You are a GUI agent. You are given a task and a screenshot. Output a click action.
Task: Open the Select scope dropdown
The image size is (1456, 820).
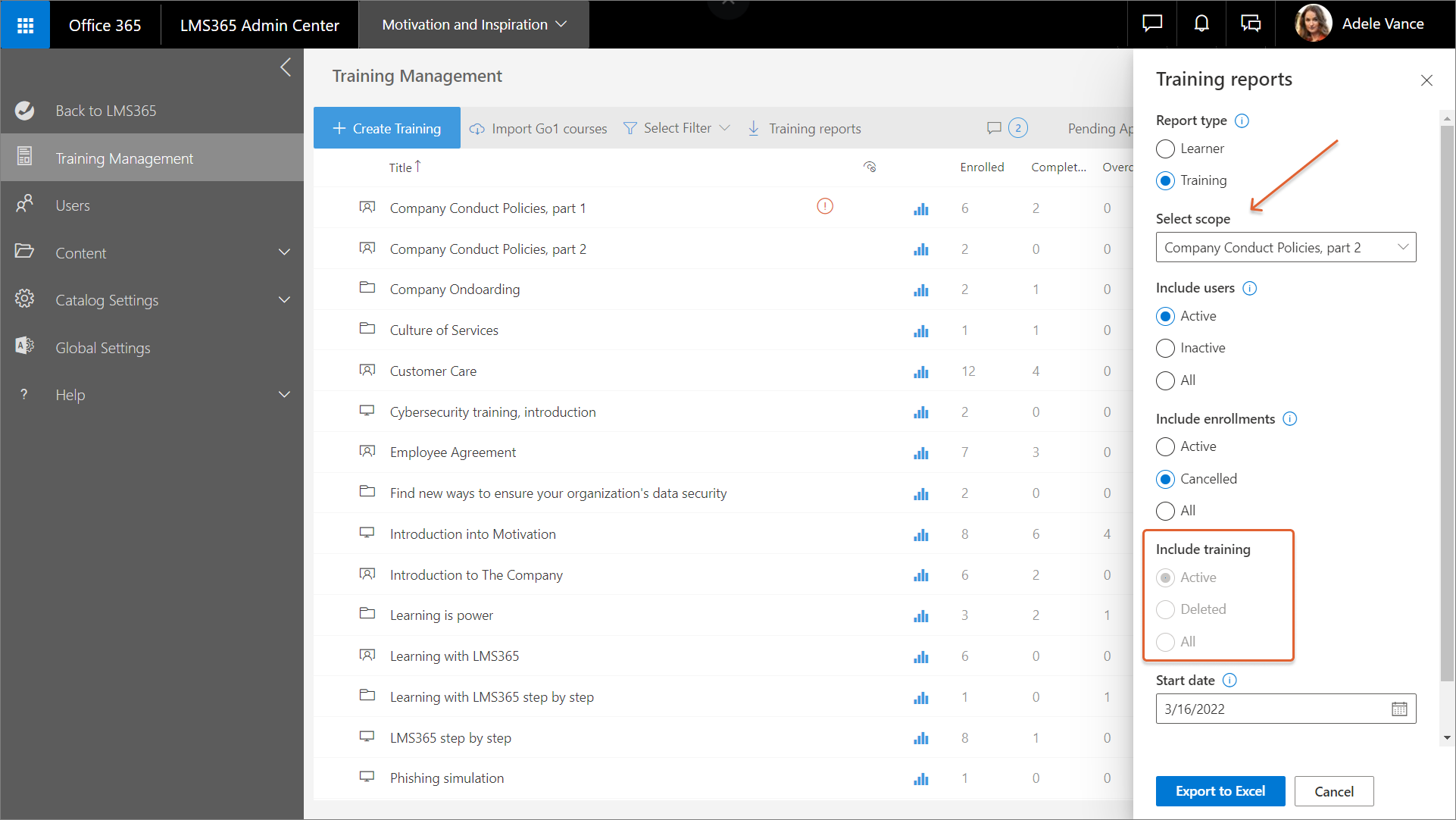click(x=1286, y=248)
